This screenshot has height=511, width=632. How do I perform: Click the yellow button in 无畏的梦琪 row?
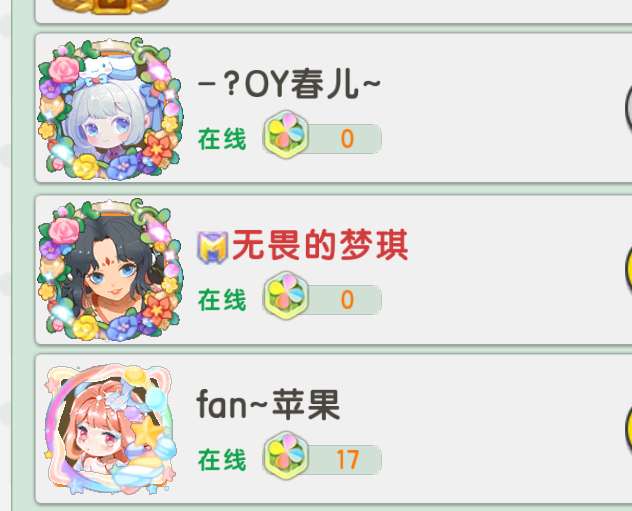[x=628, y=270]
